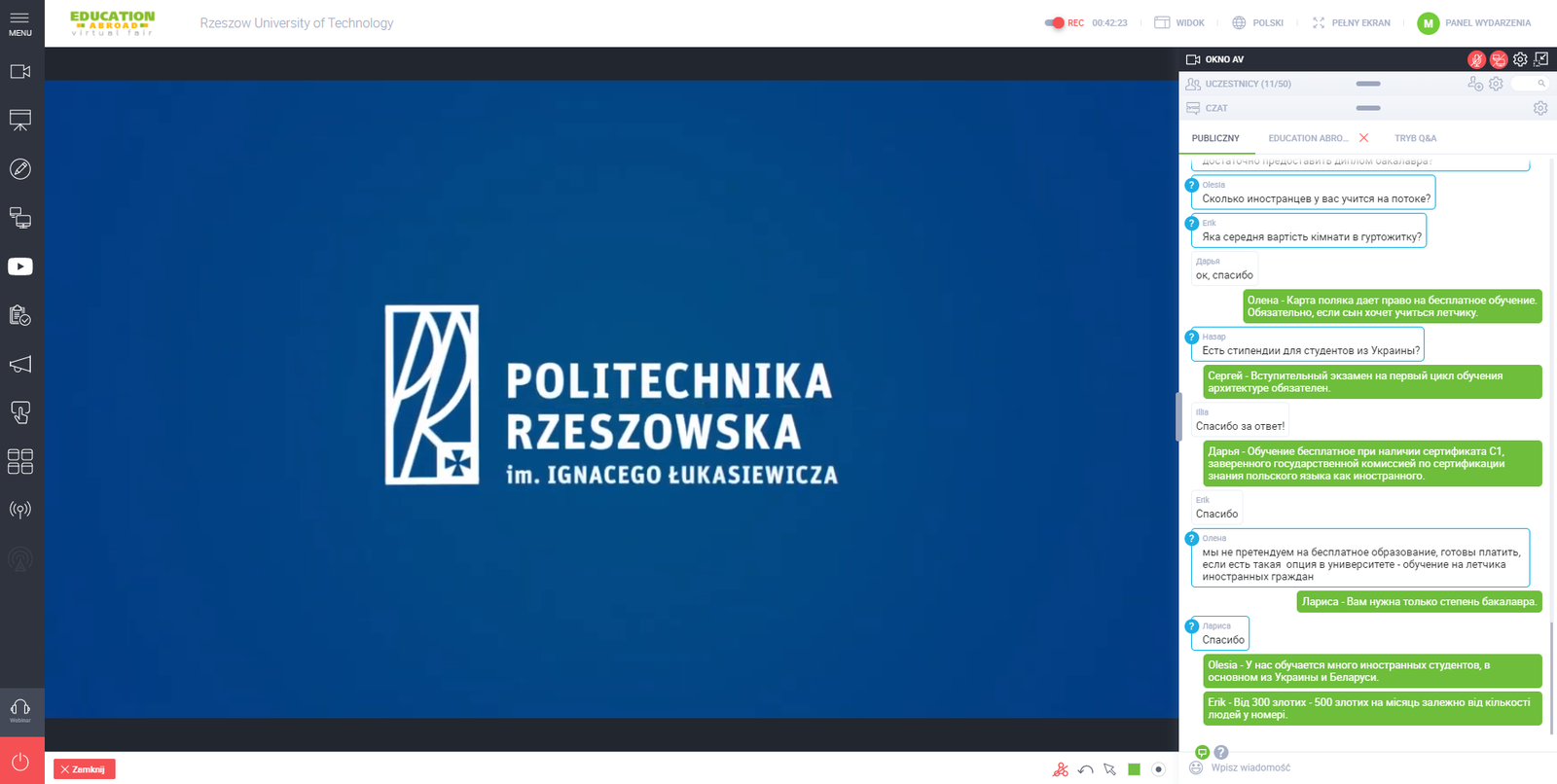Image resolution: width=1557 pixels, height=784 pixels.
Task: Click the Wpisz wiadomość message field
Action: click(x=1362, y=767)
